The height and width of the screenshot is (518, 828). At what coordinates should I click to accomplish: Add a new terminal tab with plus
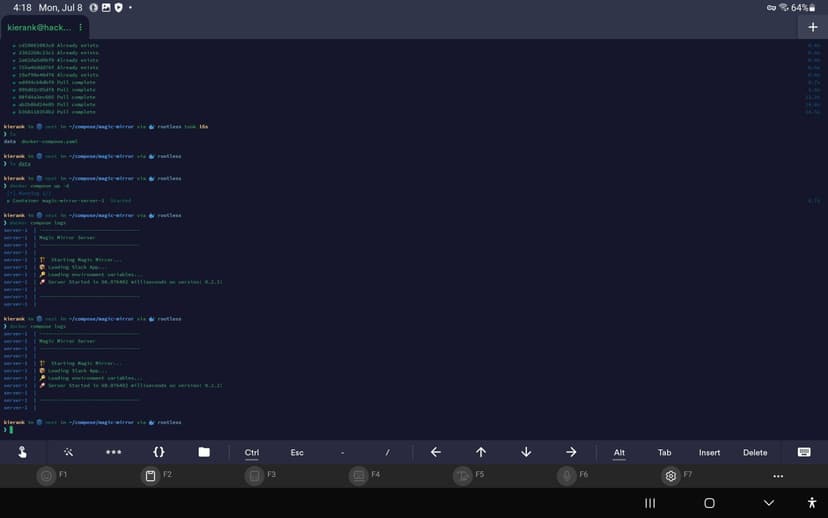pyautogui.click(x=812, y=27)
